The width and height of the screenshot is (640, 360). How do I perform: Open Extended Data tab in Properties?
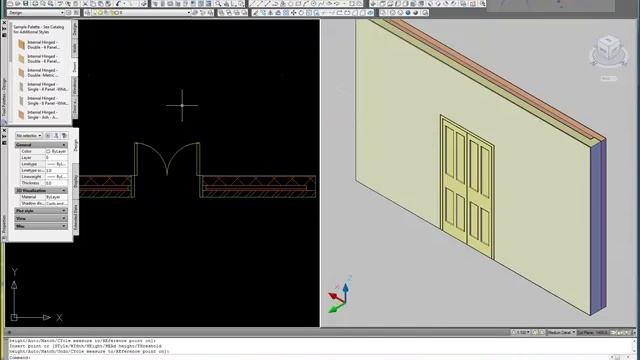[x=76, y=218]
